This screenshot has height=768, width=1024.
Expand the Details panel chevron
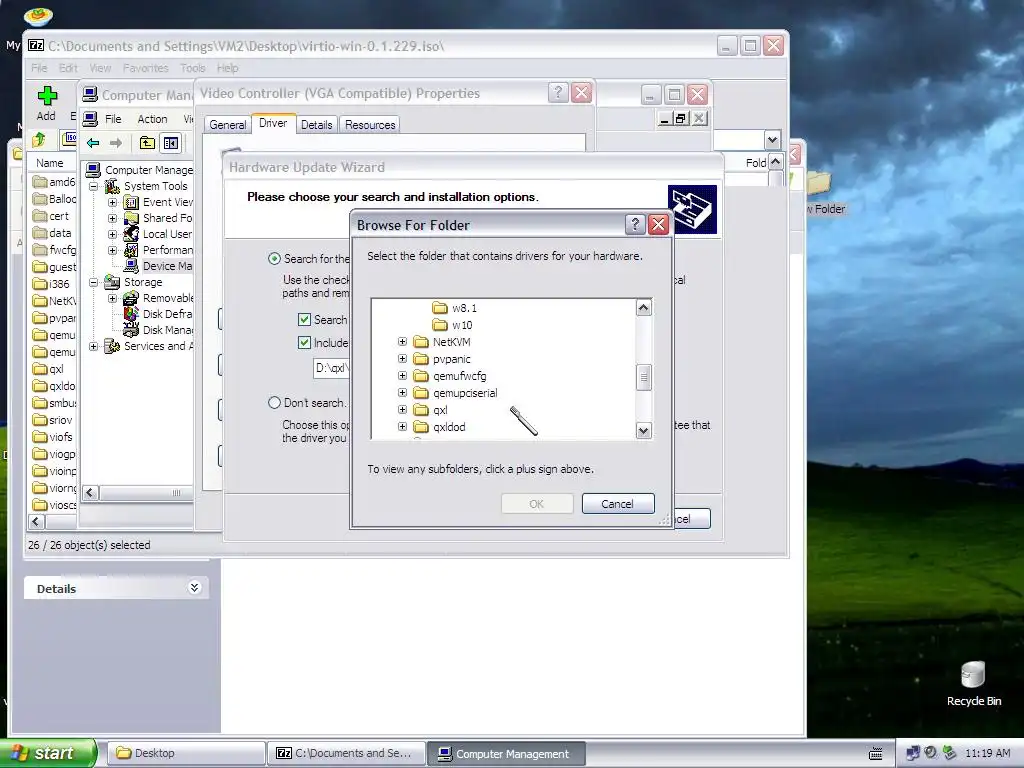[x=194, y=588]
